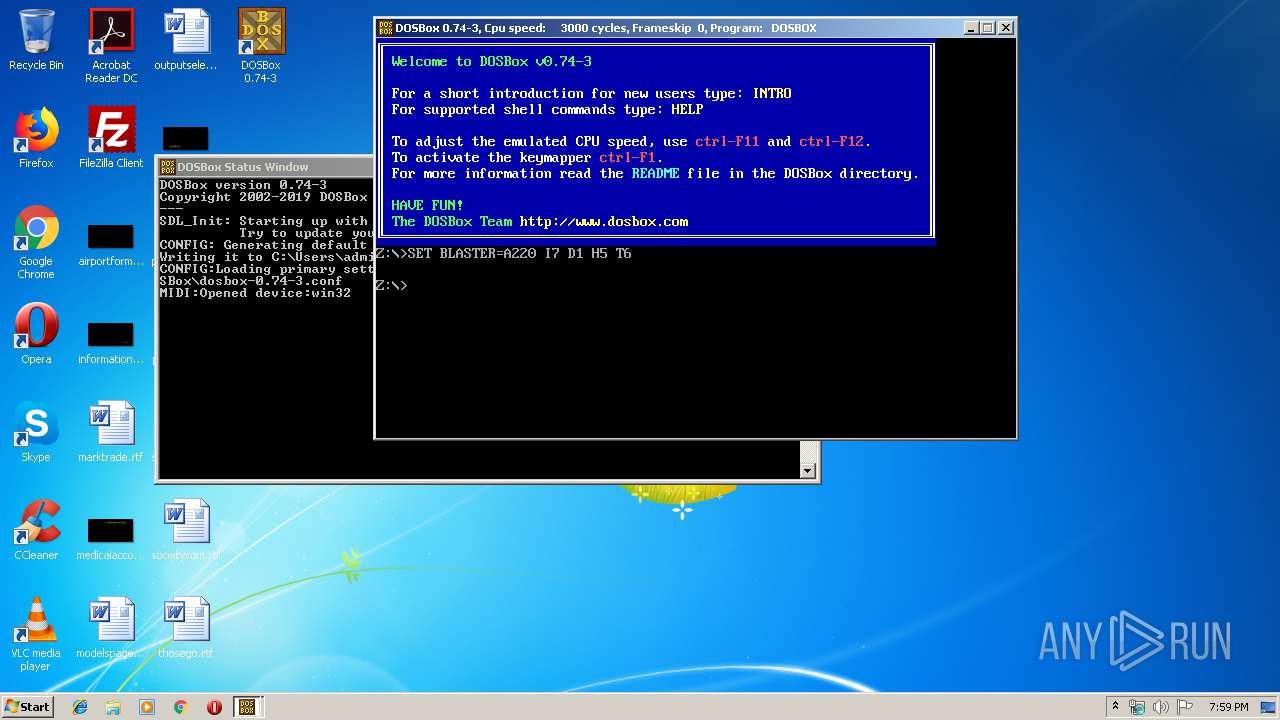Image resolution: width=1280 pixels, height=720 pixels.
Task: Click the HELP command text
Action: click(688, 110)
